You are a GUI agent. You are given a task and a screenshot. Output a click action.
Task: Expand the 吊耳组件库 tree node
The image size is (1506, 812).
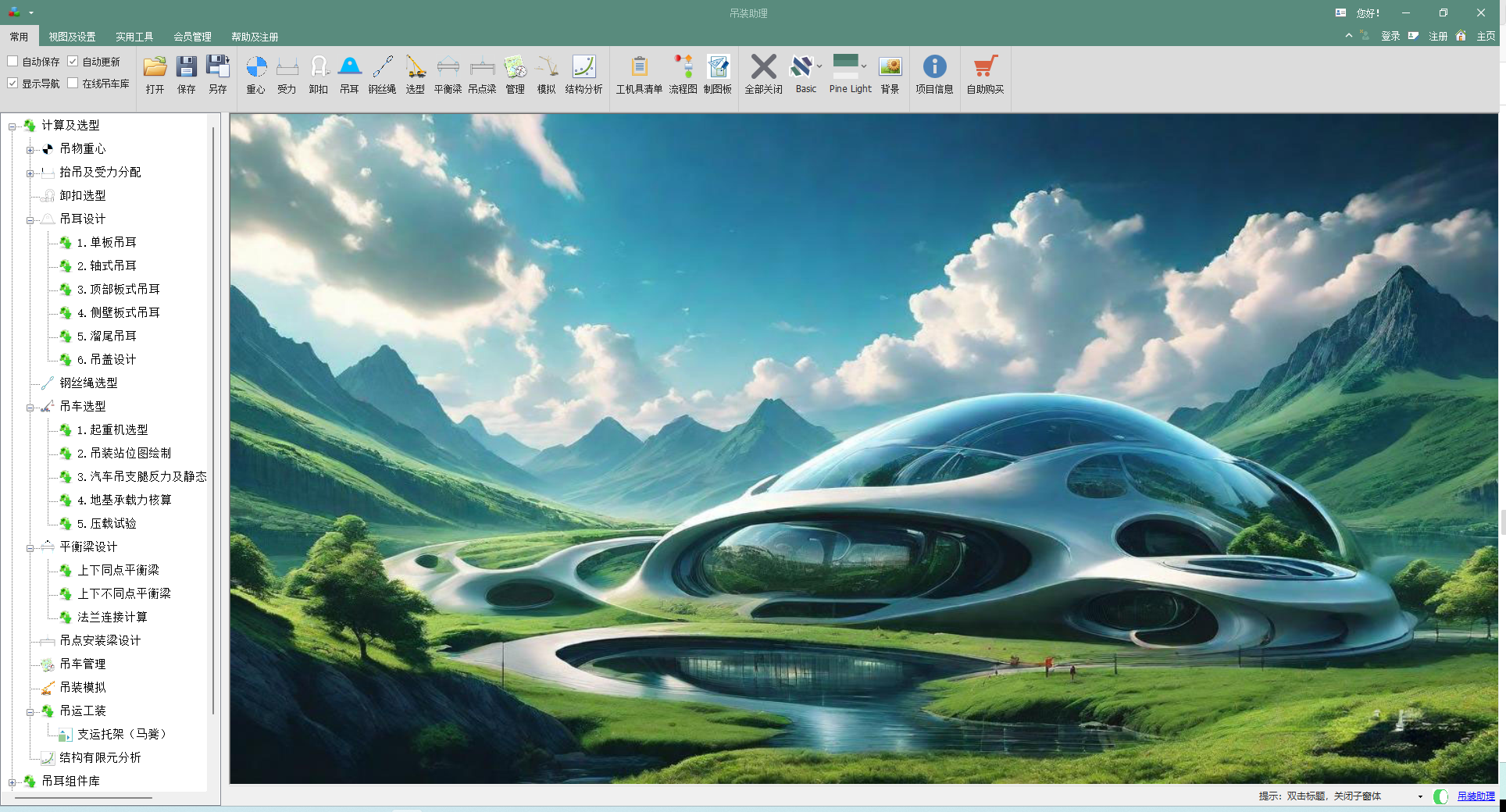[x=12, y=782]
